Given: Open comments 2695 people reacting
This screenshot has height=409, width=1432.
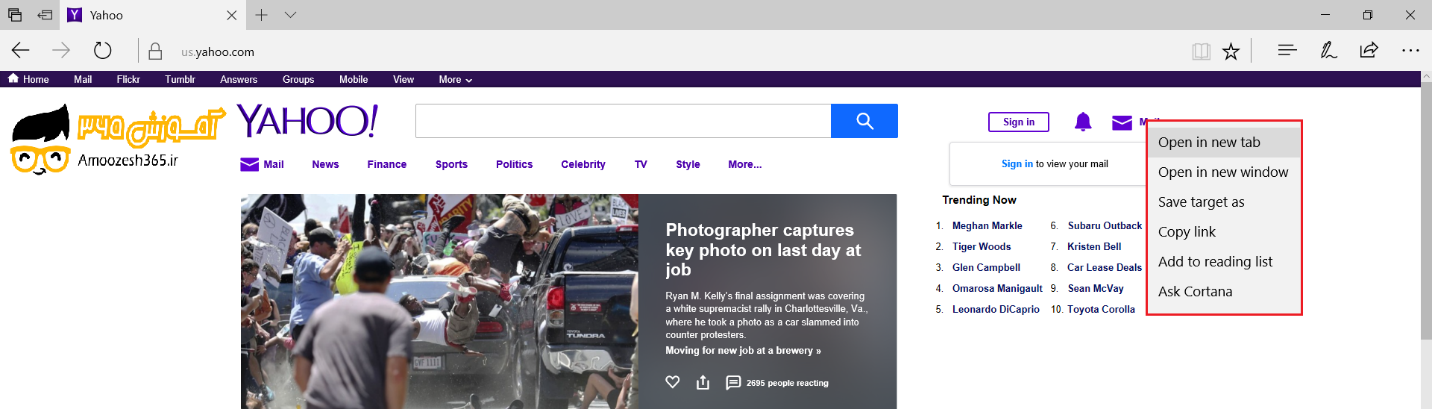Looking at the screenshot, I should (777, 382).
